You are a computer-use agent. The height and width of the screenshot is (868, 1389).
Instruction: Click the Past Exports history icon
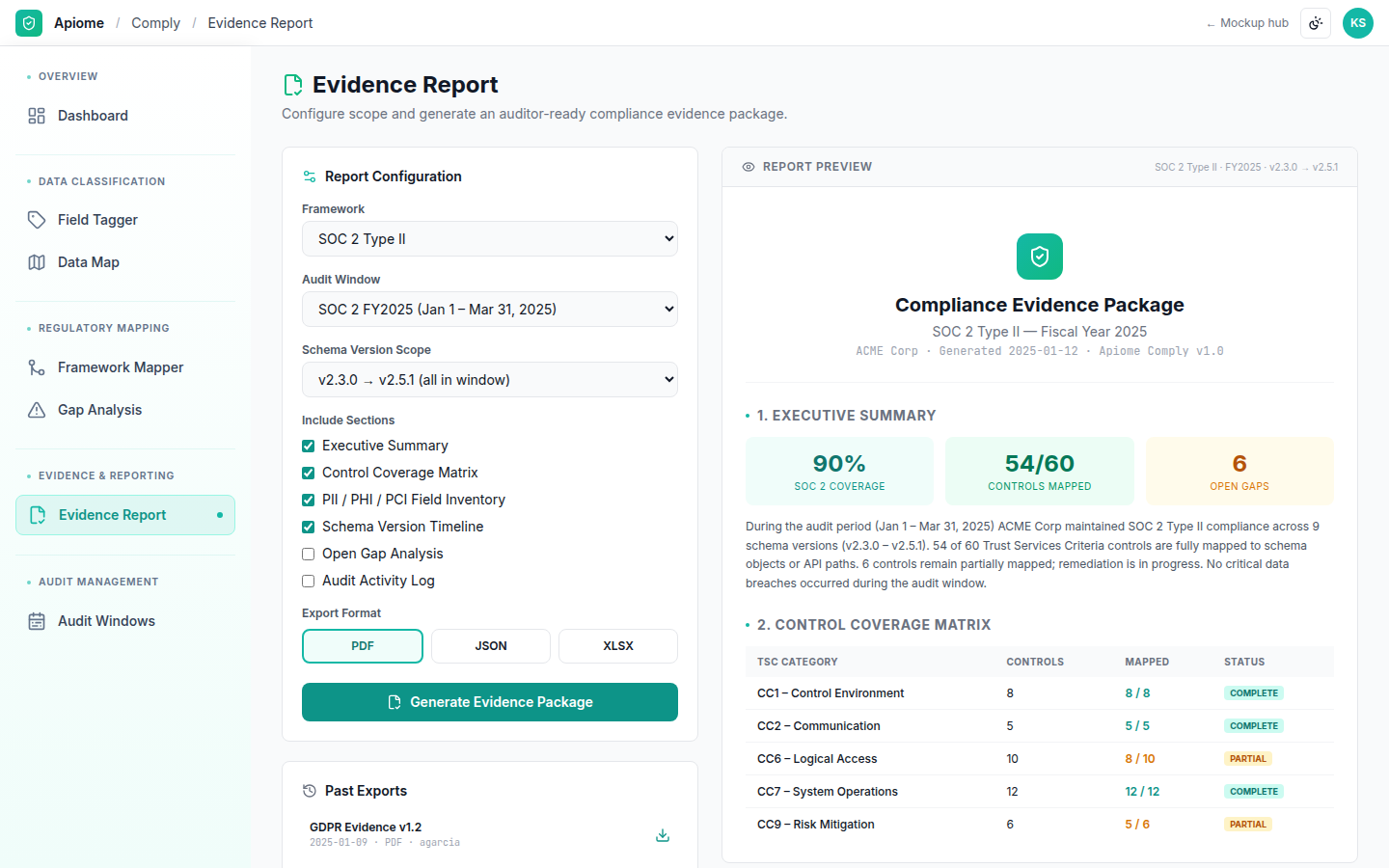point(310,791)
